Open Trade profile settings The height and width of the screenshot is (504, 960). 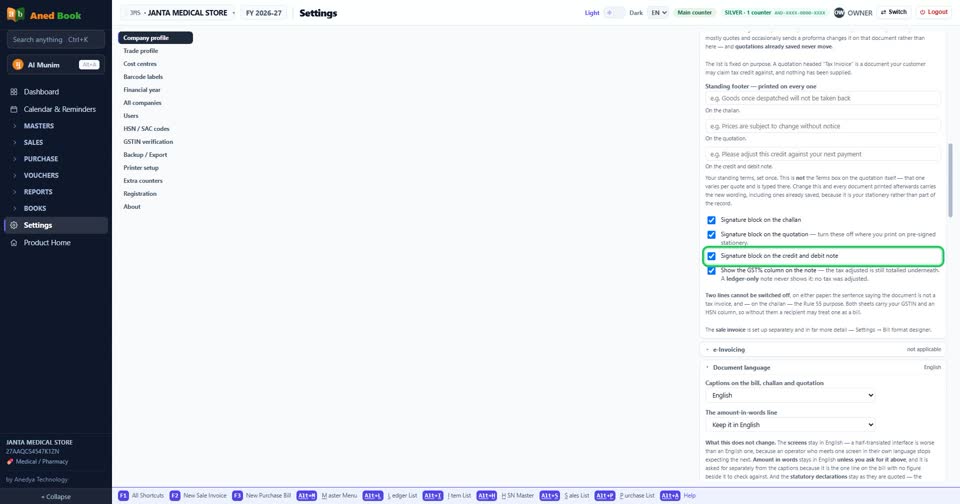coord(141,51)
